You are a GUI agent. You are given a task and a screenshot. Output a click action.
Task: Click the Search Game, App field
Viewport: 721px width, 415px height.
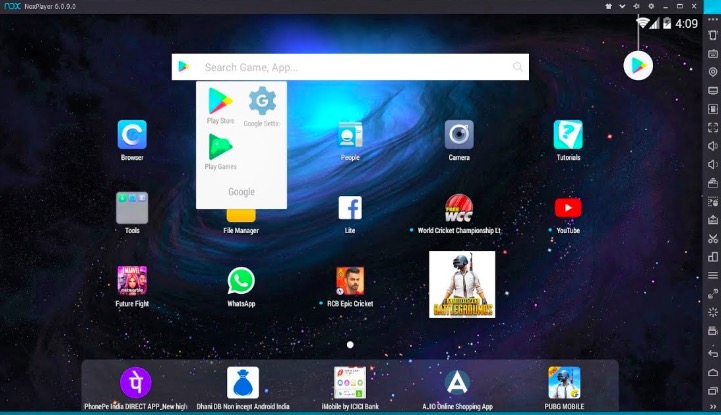[x=350, y=67]
